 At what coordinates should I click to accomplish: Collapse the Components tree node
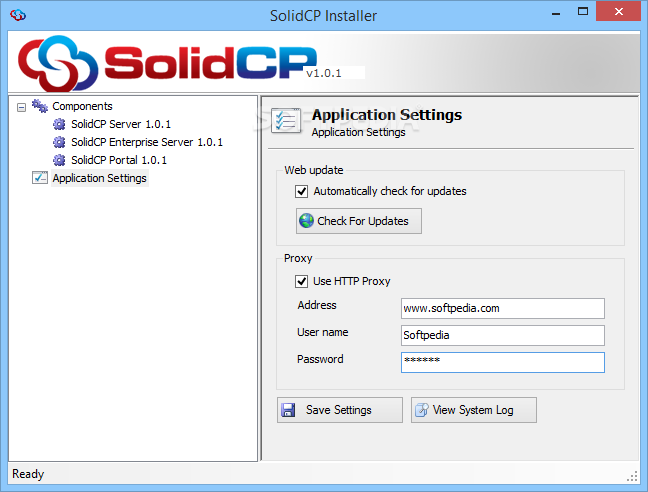(x=21, y=107)
